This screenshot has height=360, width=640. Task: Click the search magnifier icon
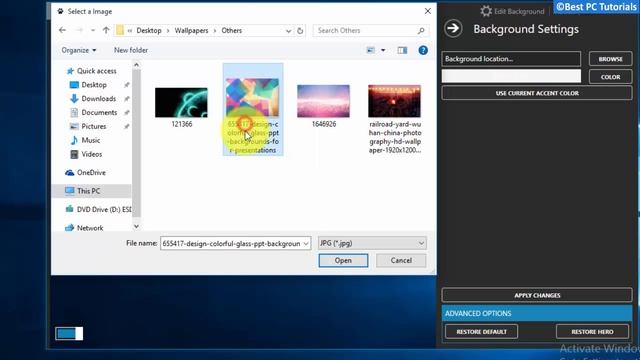click(x=421, y=31)
